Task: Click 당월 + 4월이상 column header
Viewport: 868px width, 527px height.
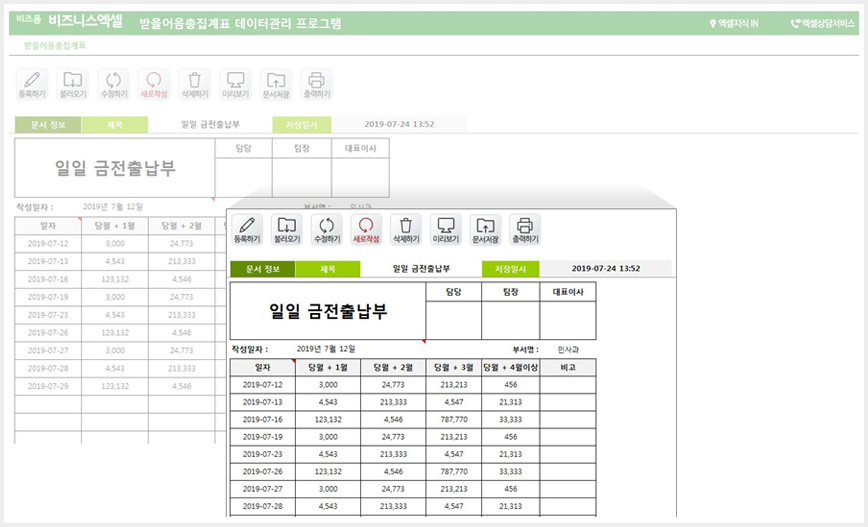Action: [510, 368]
